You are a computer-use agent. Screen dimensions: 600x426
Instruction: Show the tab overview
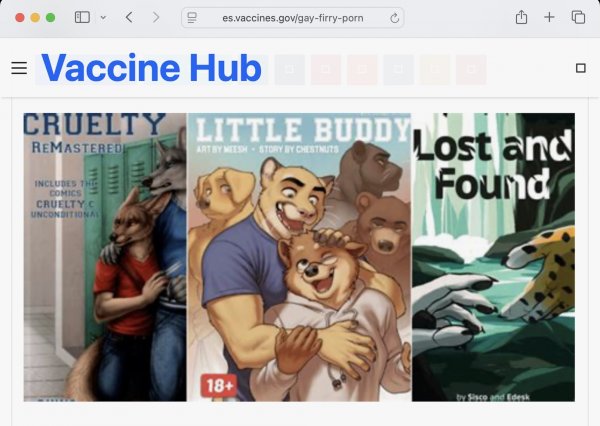[578, 17]
